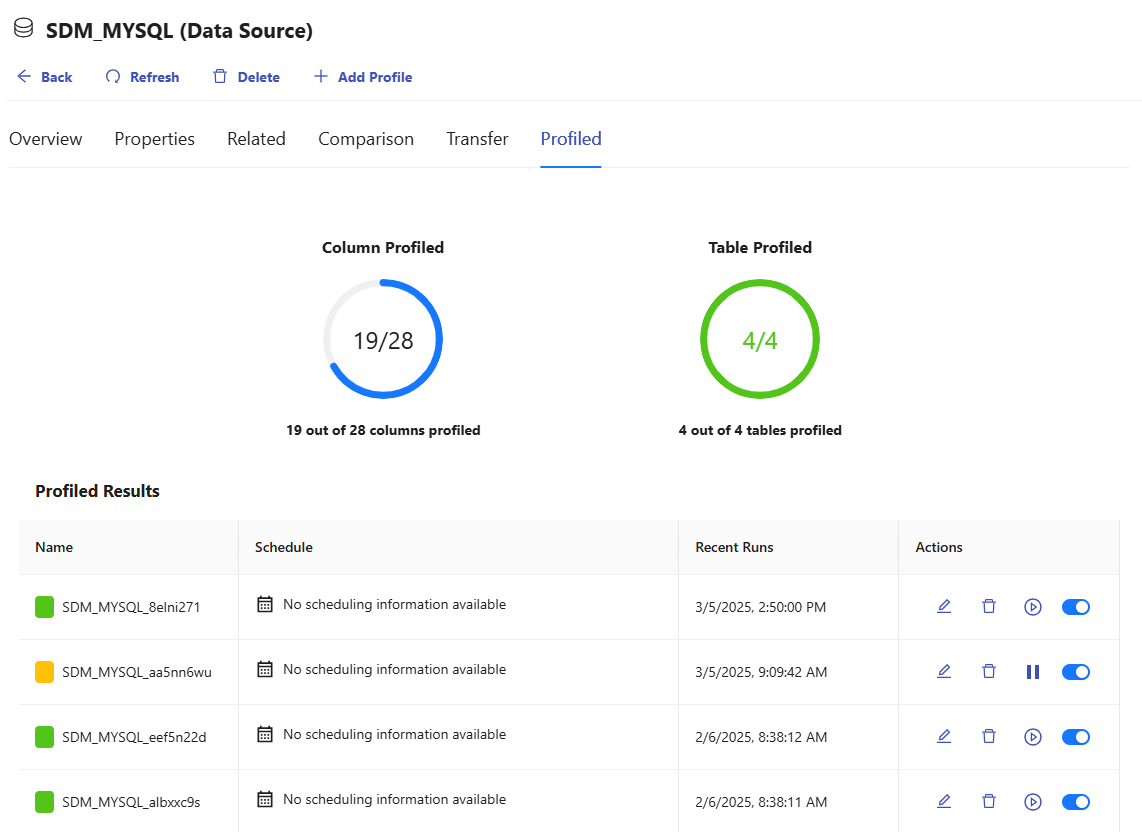The image size is (1142, 832).
Task: Delete profile SDM_MYSQL_aa5nn6wu using trash icon
Action: 989,671
